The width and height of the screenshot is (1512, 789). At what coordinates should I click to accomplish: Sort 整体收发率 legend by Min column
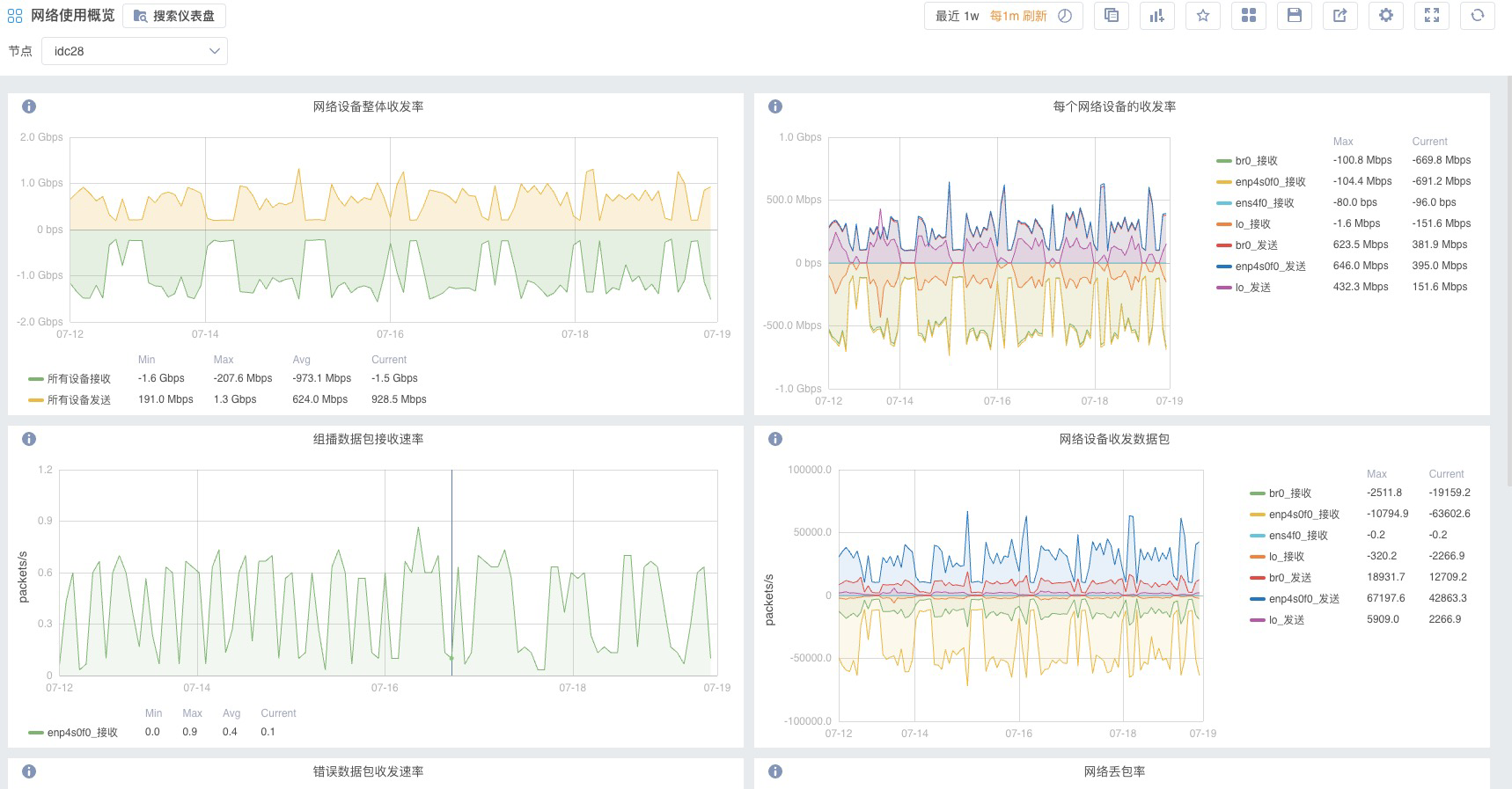(x=146, y=360)
